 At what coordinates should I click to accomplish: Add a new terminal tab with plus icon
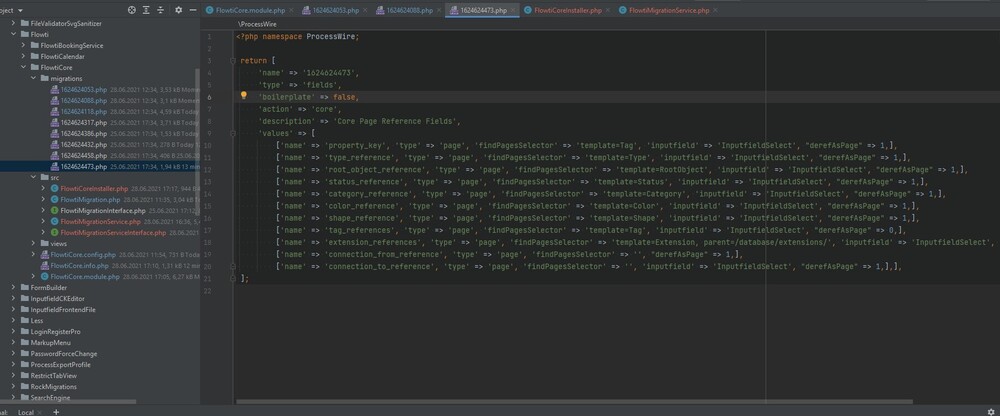pyautogui.click(x=56, y=411)
